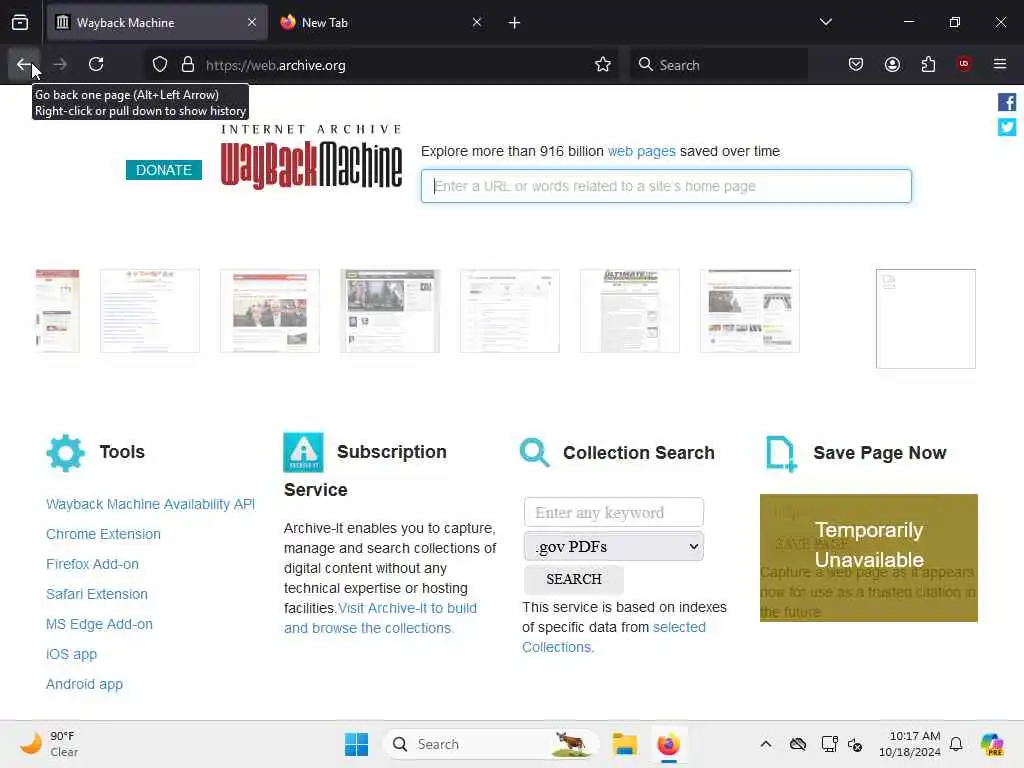Image resolution: width=1024 pixels, height=768 pixels.
Task: Close the New Tab tab
Action: coord(477,22)
